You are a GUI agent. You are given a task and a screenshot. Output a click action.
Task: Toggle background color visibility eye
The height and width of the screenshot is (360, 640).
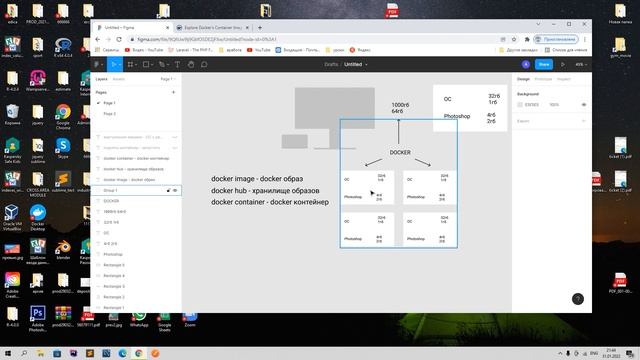coord(584,105)
